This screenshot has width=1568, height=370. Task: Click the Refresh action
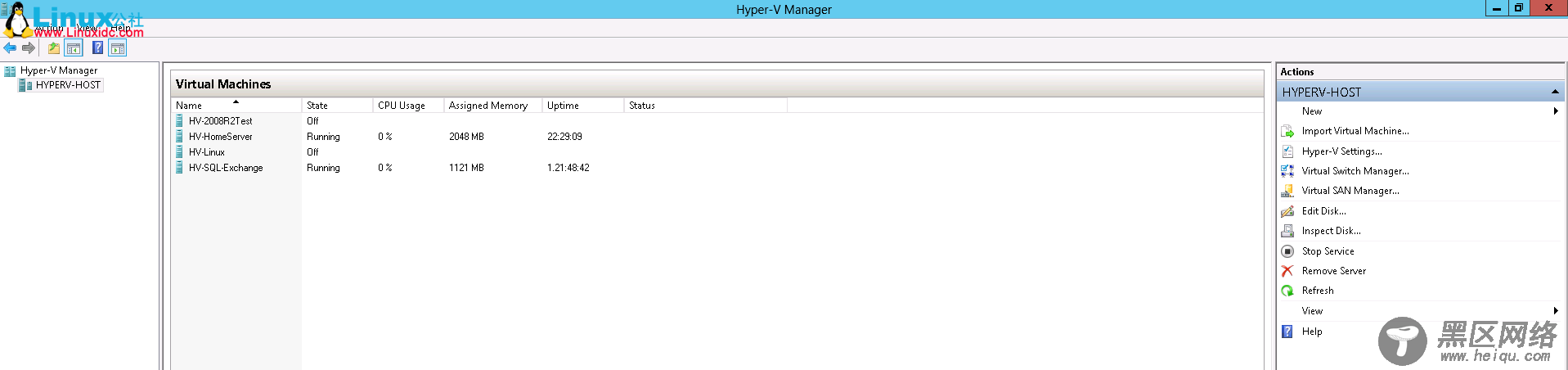1318,291
